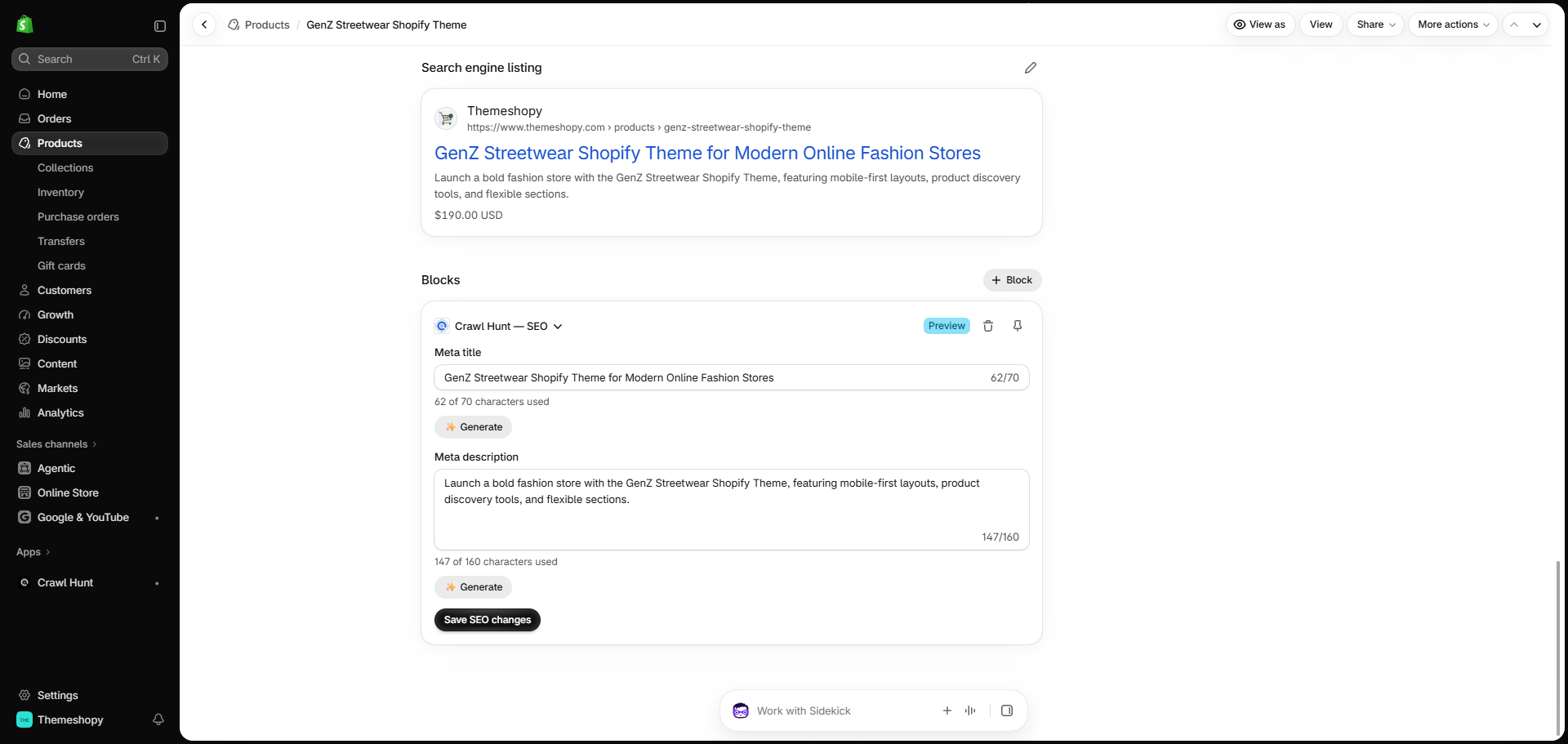Image resolution: width=1568 pixels, height=744 pixels.
Task: Open Sidekick side panel icon
Action: pyautogui.click(x=1007, y=711)
